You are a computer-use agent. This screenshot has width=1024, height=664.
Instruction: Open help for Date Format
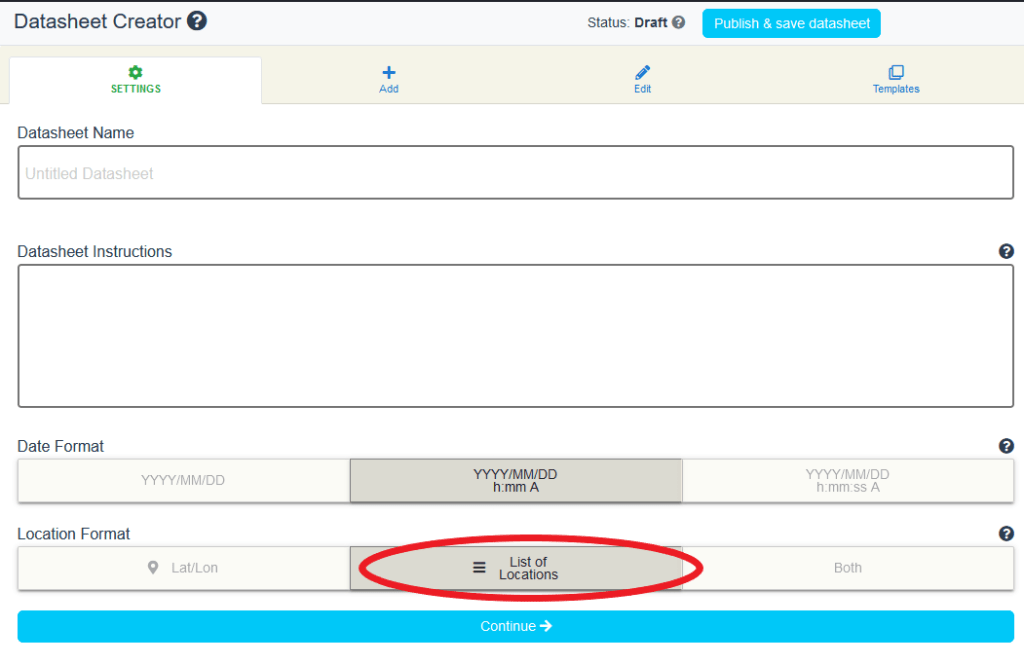point(1006,446)
